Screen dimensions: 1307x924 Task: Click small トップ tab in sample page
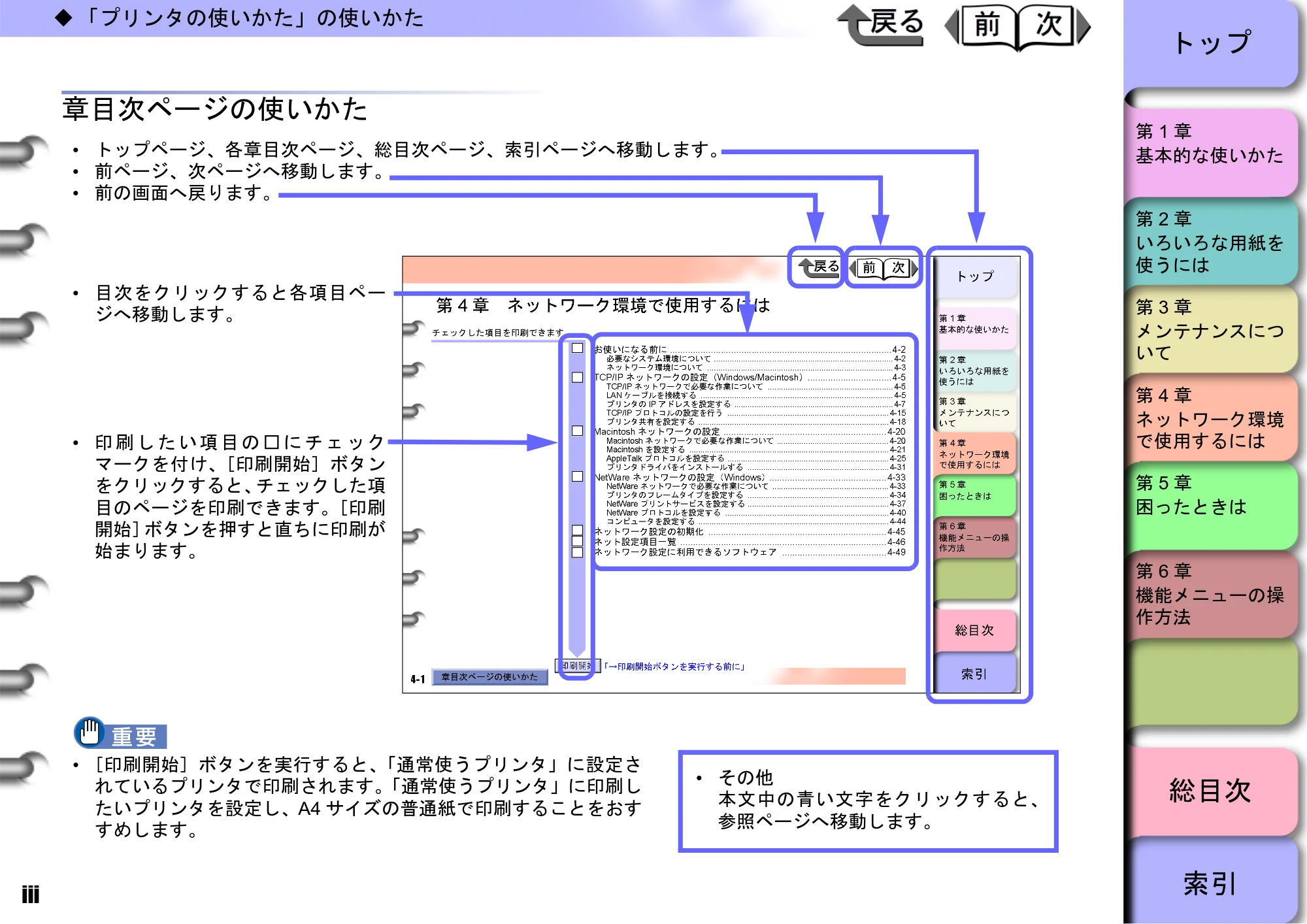click(976, 277)
